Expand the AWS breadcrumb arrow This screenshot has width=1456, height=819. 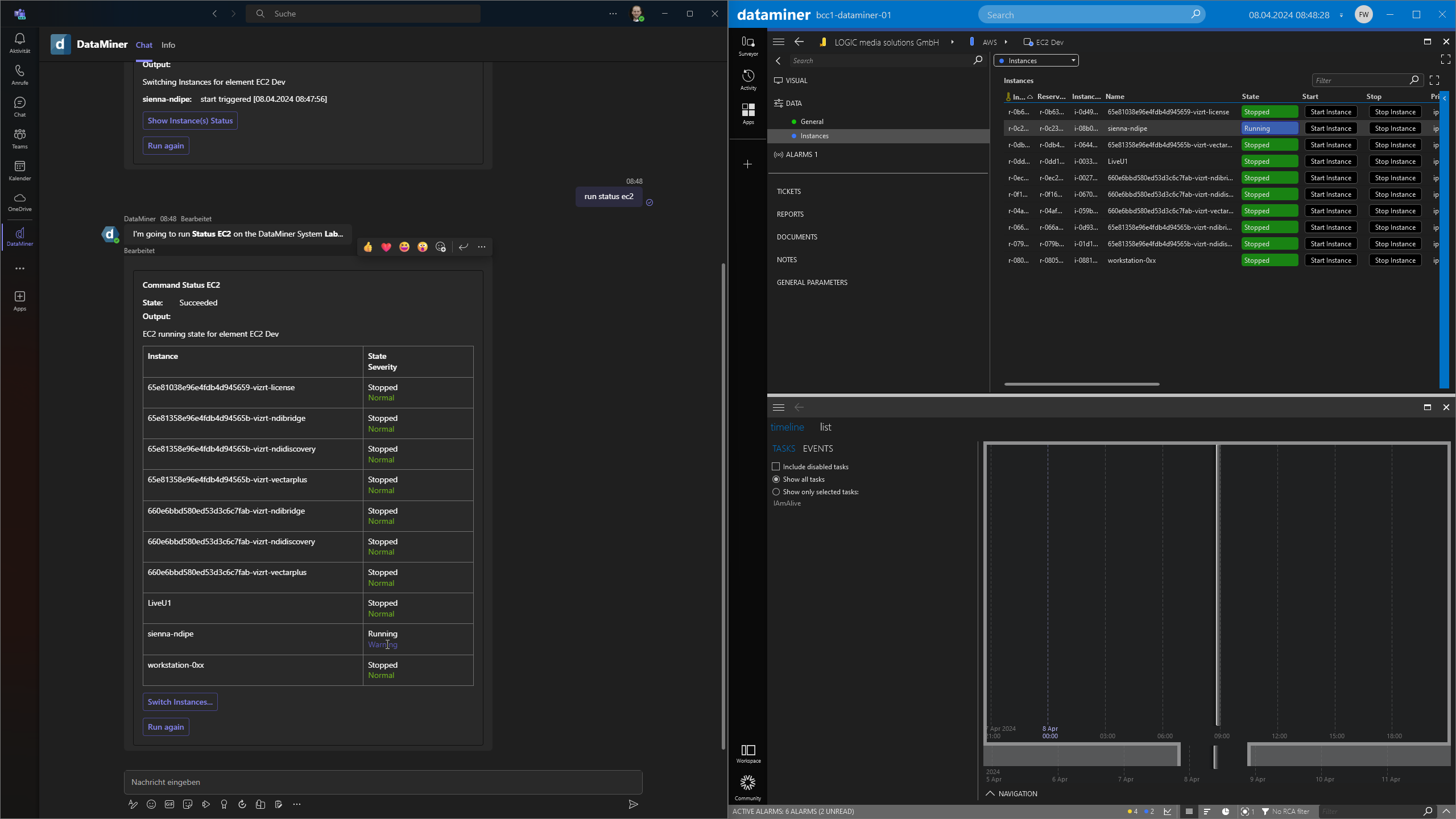coord(1006,42)
